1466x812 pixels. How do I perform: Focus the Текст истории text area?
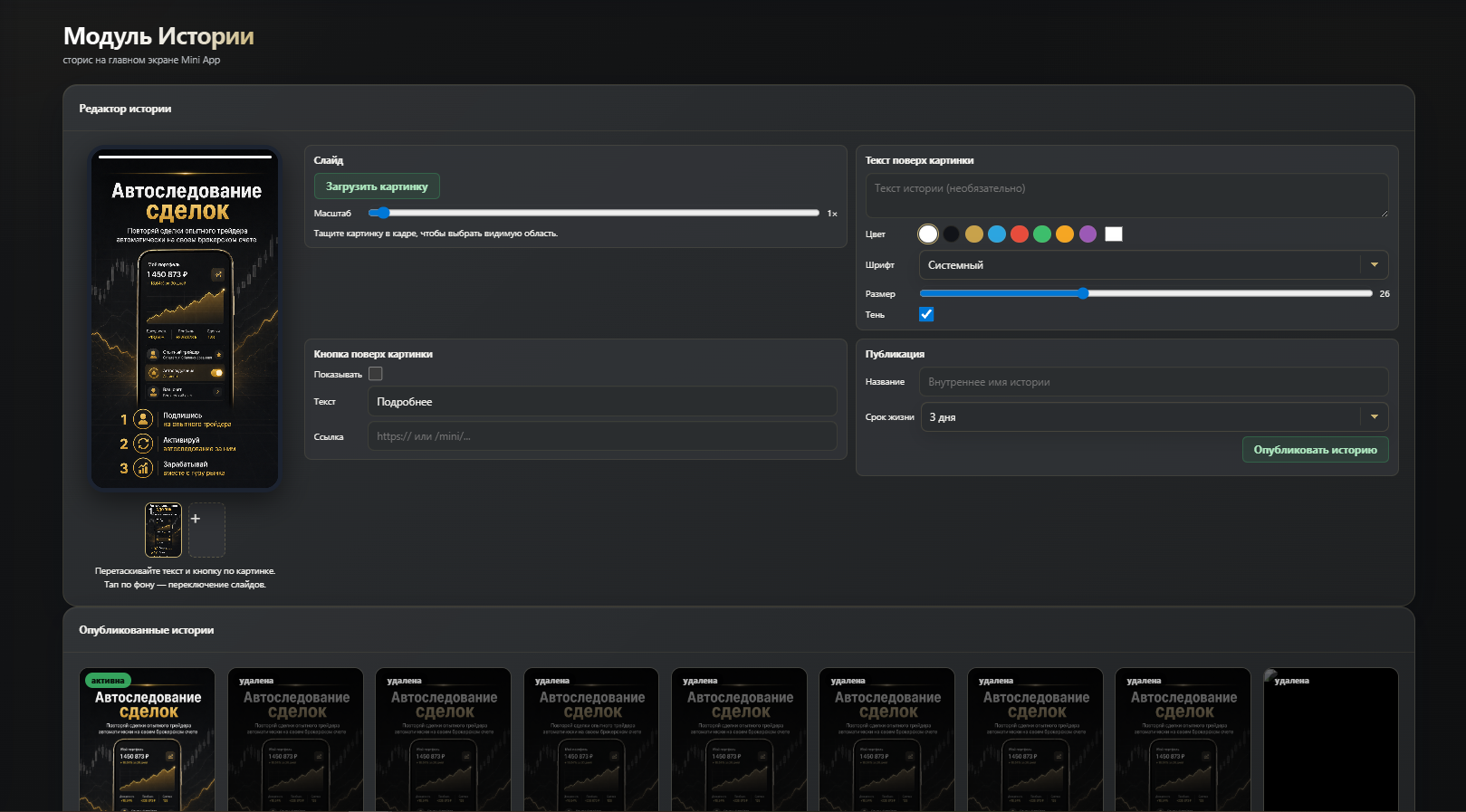pyautogui.click(x=1126, y=196)
